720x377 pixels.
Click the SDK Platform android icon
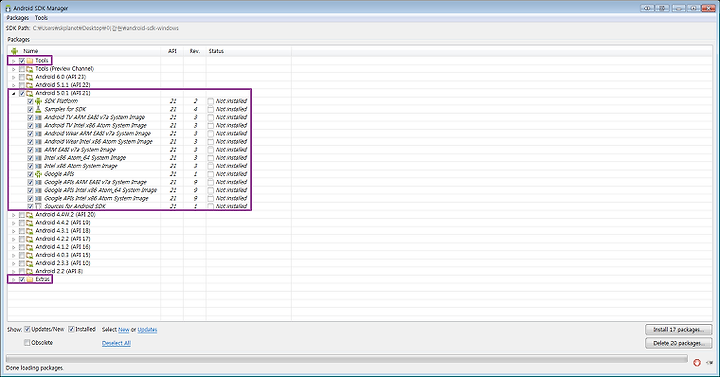[x=39, y=101]
